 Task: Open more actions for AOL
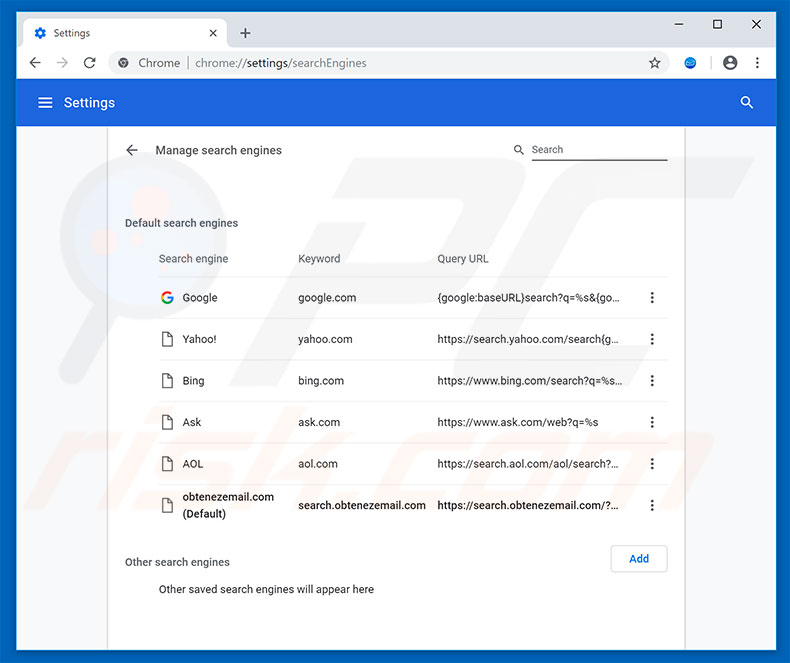(652, 464)
